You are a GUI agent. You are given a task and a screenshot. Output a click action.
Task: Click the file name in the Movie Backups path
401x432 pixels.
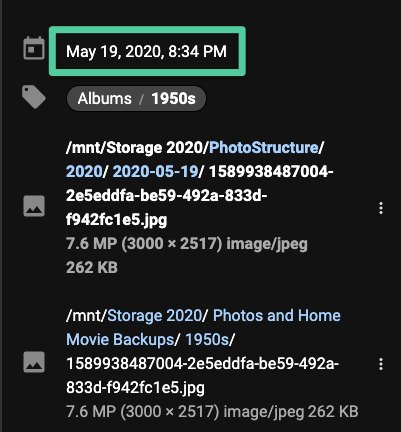coord(202,376)
